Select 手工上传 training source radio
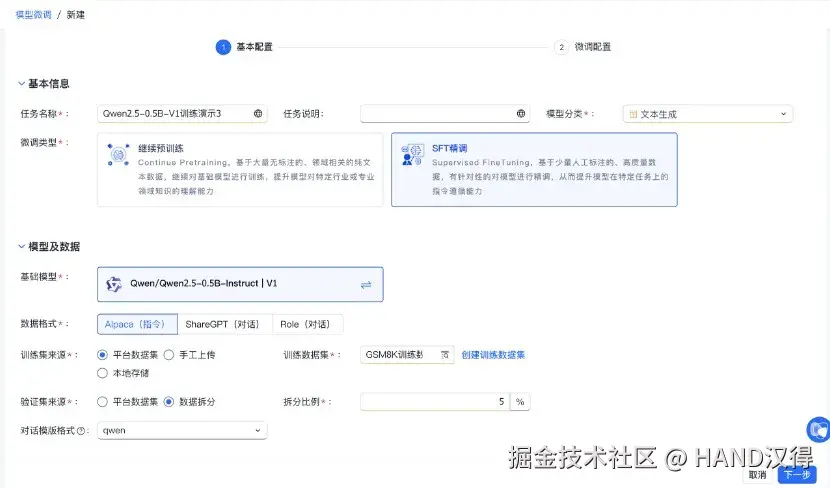Screen dimensions: 830x488 click(x=169, y=355)
